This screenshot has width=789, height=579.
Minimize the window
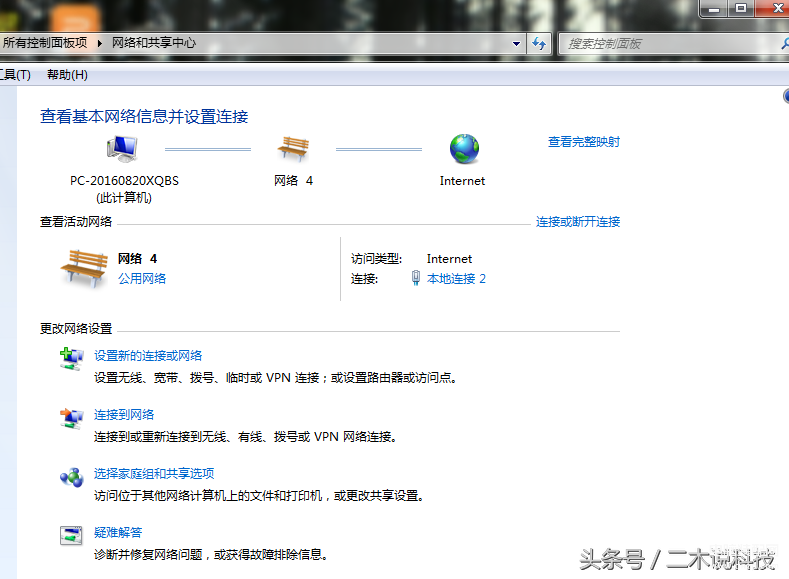point(714,8)
